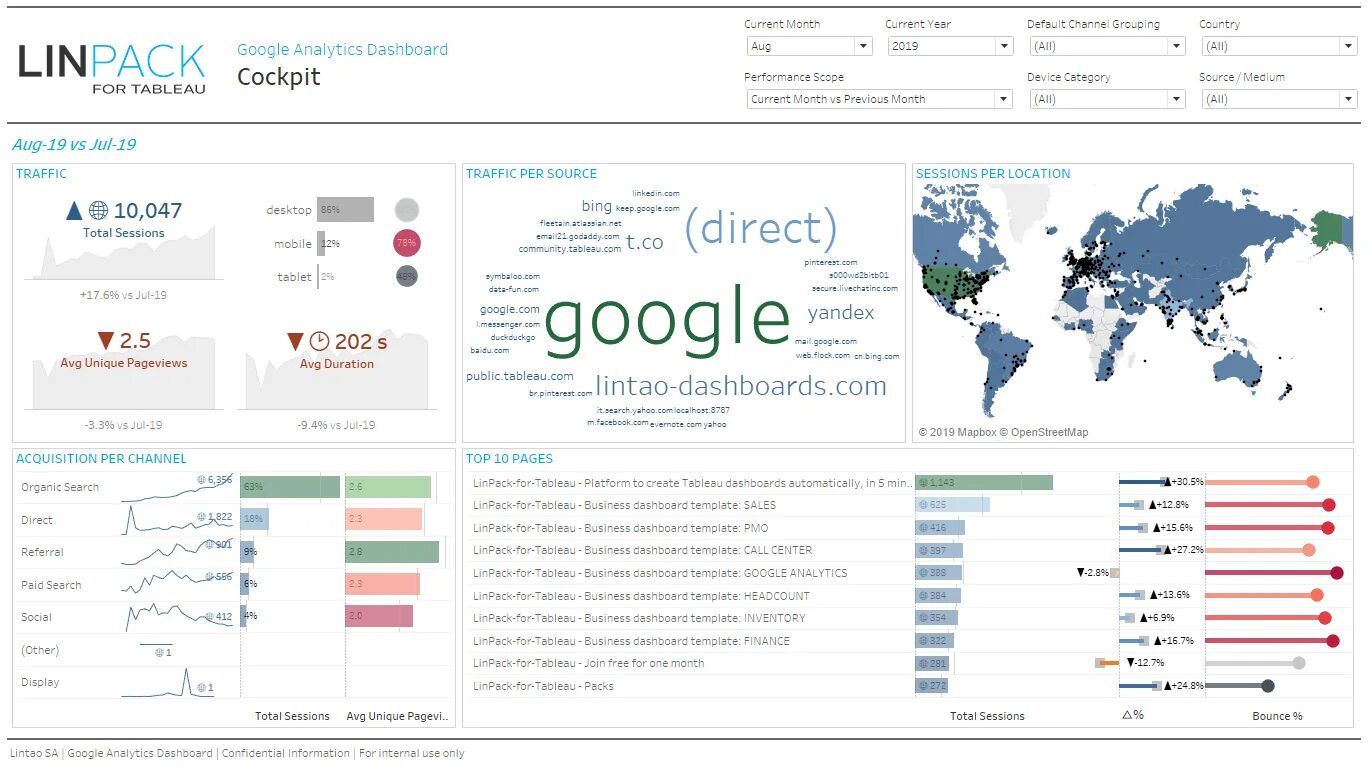Select 'lintao-dashboards.com' in the word cloud
This screenshot has height=766, width=1372.
[x=741, y=386]
